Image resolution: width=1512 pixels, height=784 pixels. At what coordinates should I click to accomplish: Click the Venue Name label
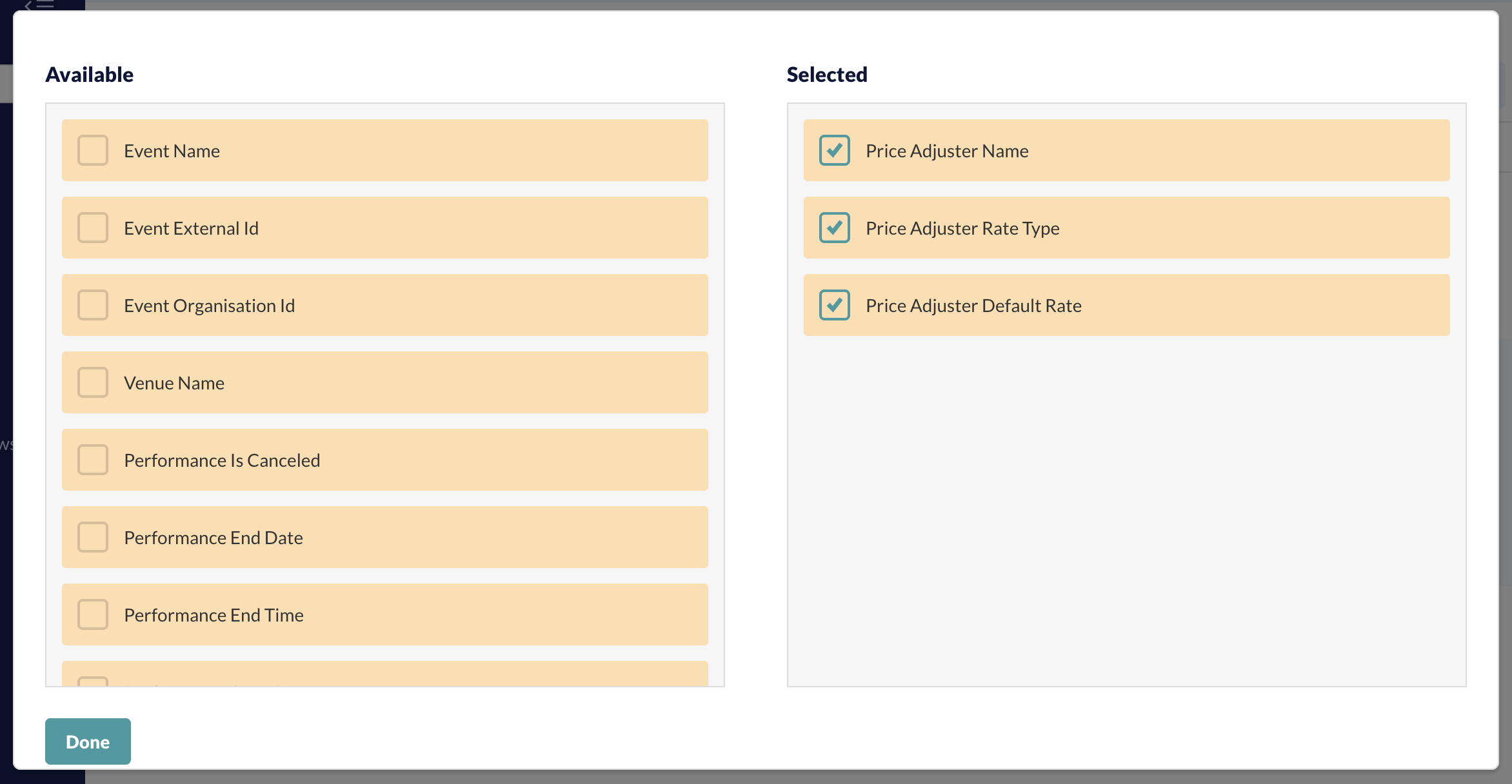[x=174, y=383]
